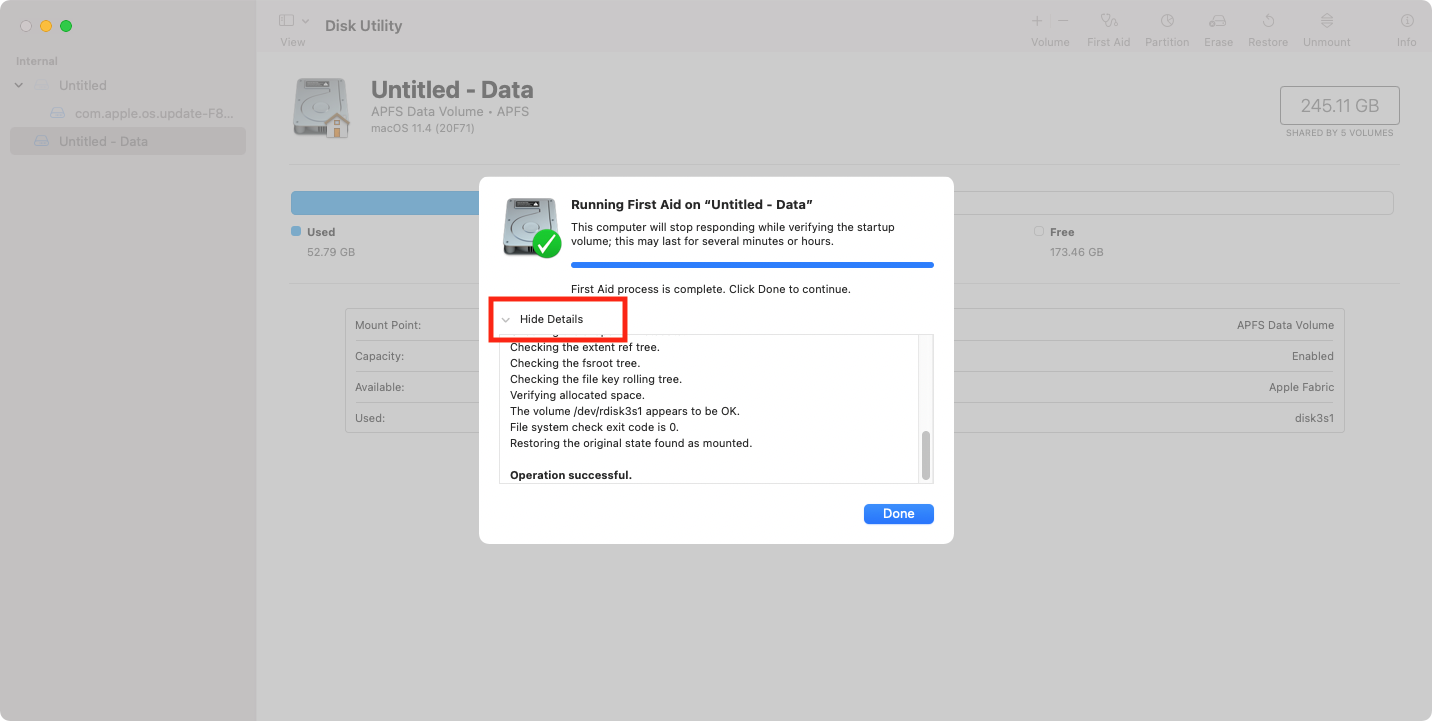This screenshot has height=721, width=1432.
Task: Click the First Aid toolbar icon
Action: (x=1108, y=21)
